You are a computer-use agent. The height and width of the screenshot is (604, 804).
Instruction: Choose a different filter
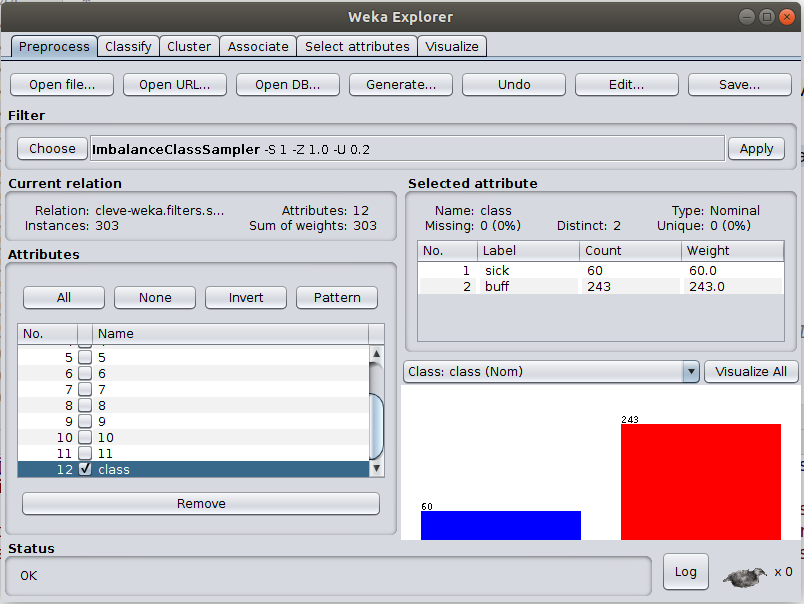[x=52, y=149]
